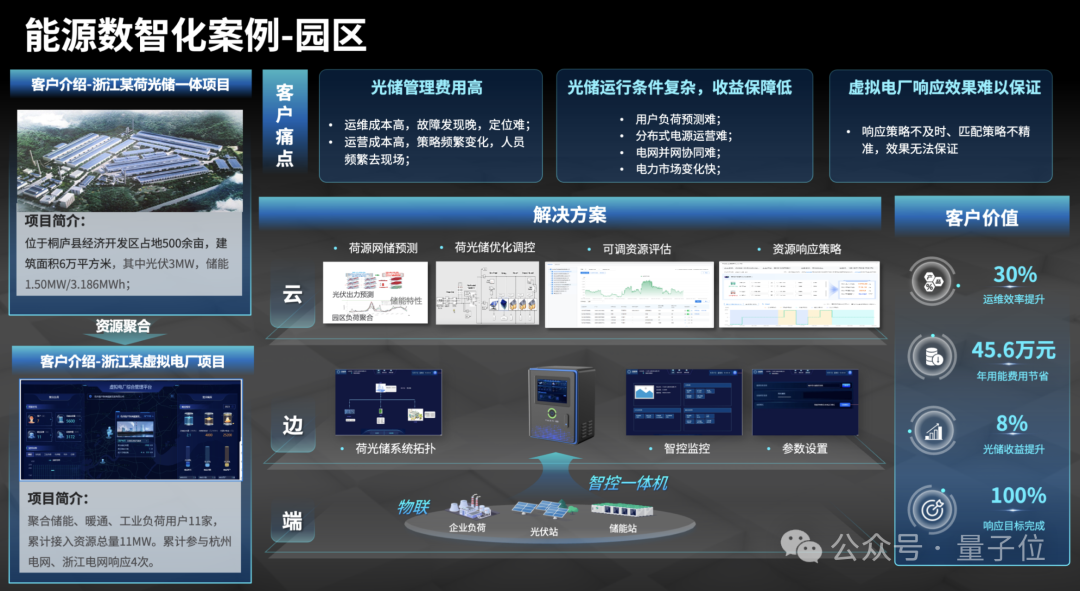Expand the 解决方案 banner
Image resolution: width=1080 pixels, height=591 pixels.
click(x=569, y=213)
